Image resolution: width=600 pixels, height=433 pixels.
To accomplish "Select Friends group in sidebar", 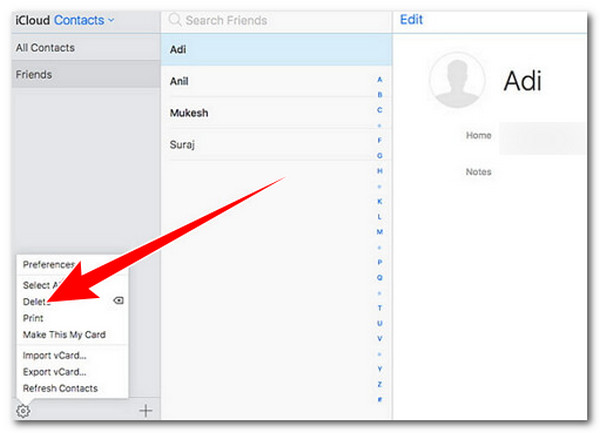I will 34,74.
